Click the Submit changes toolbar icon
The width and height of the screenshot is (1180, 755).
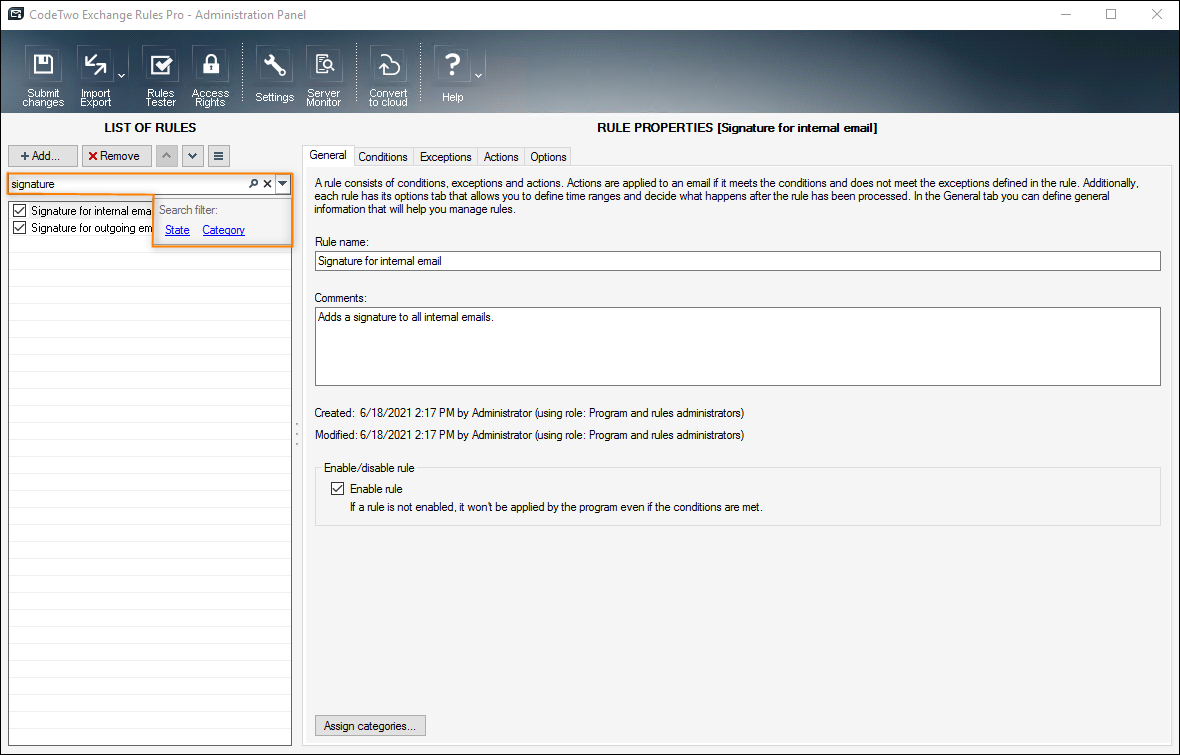[43, 76]
